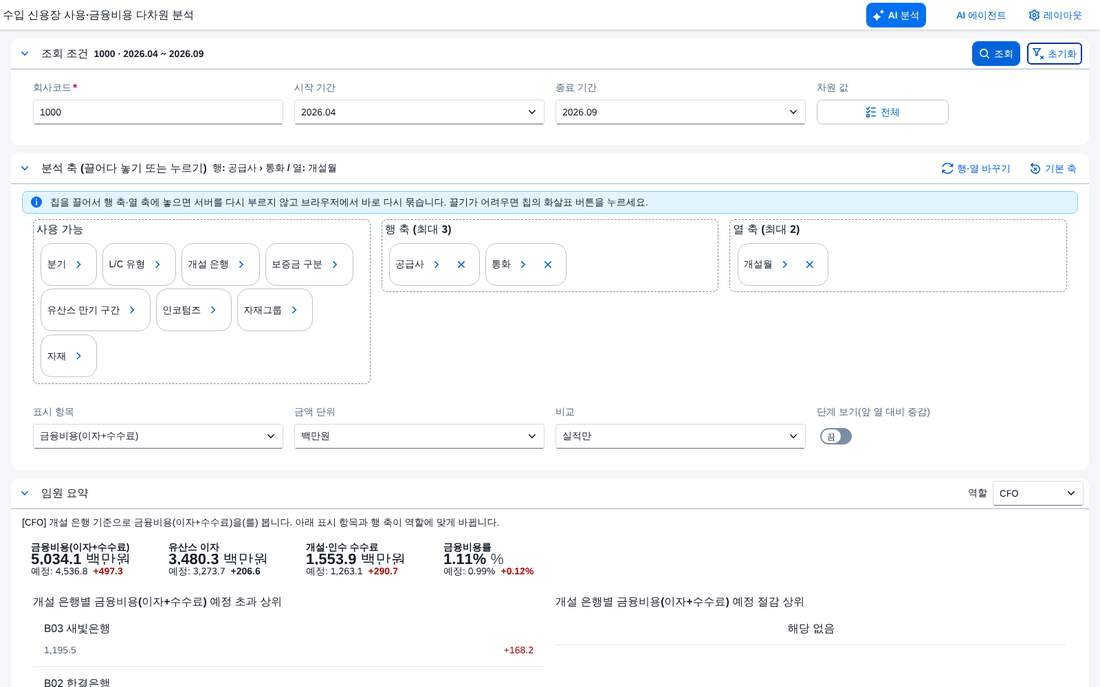Click arrow on 개설 은행 chip

pyautogui.click(x=241, y=265)
